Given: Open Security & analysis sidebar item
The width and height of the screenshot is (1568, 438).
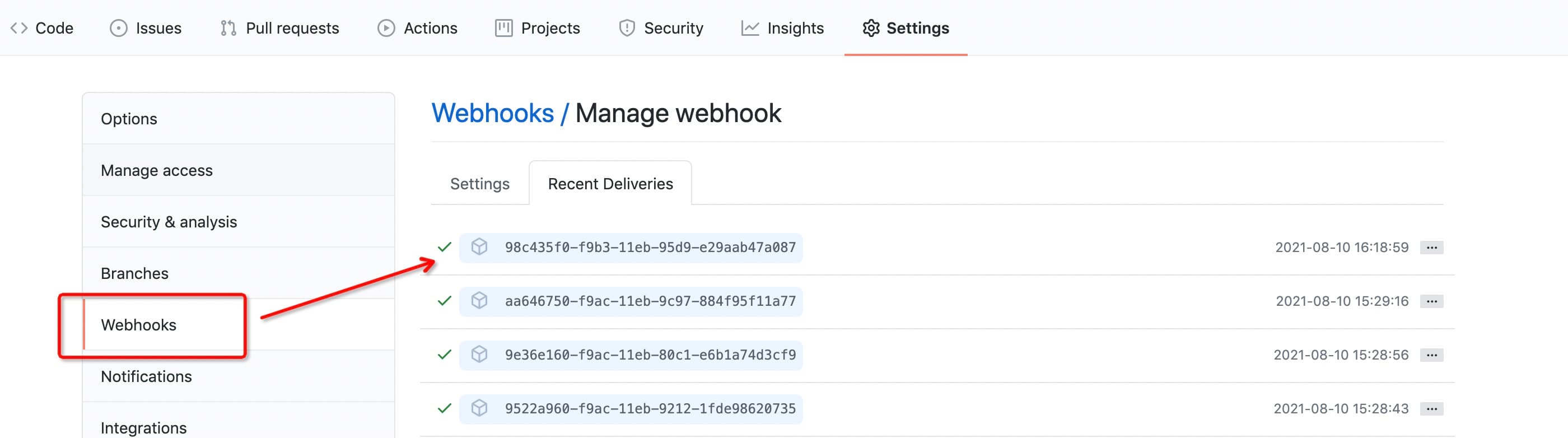Looking at the screenshot, I should point(239,222).
